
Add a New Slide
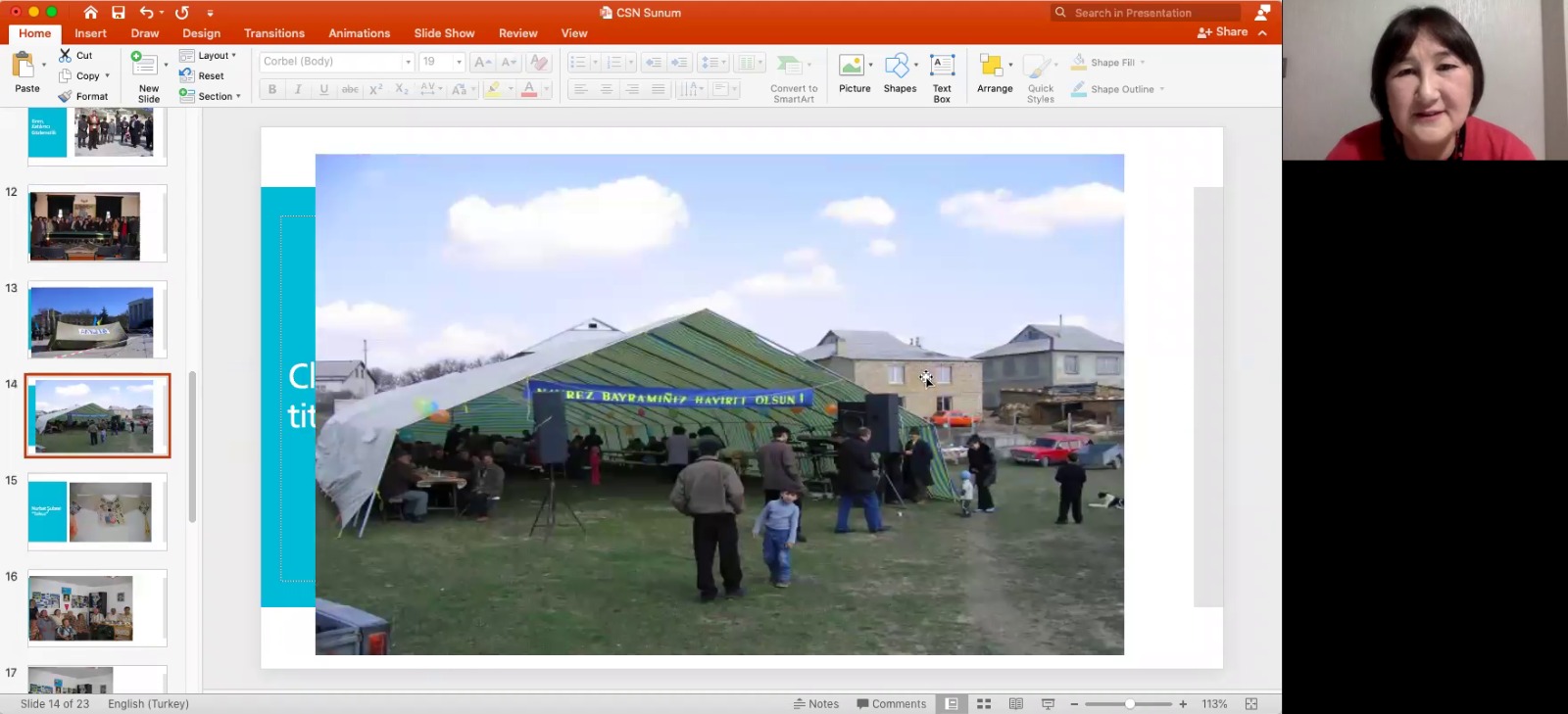[x=145, y=67]
